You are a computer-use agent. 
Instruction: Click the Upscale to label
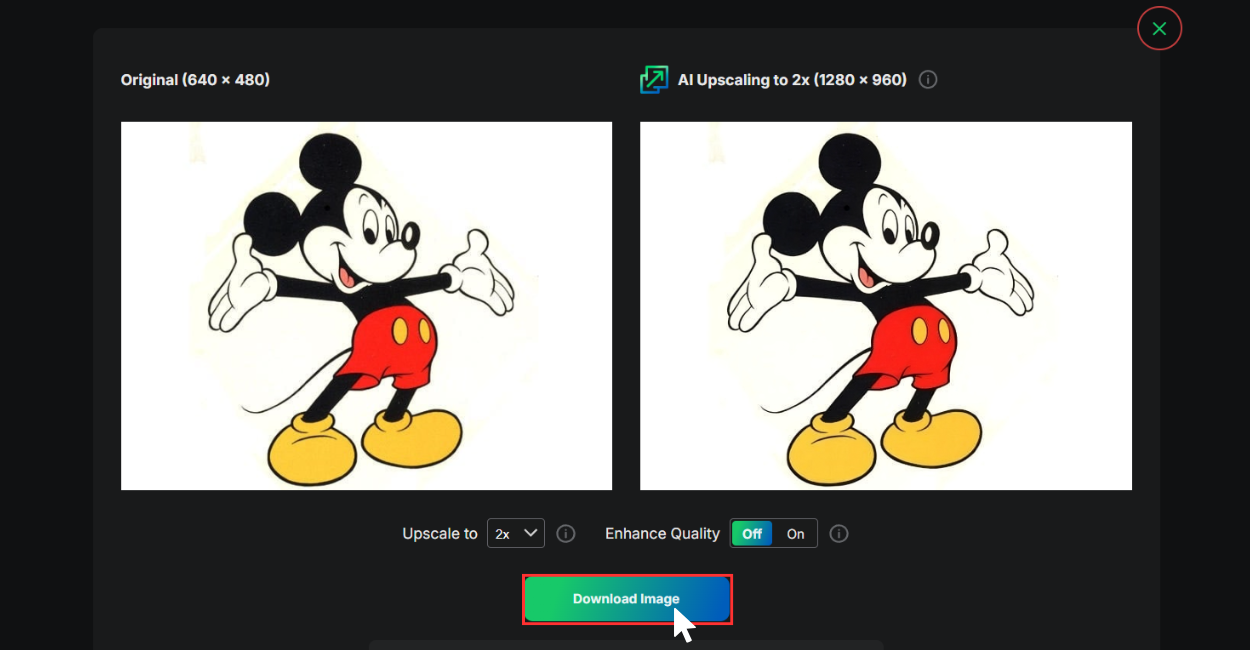click(x=440, y=534)
